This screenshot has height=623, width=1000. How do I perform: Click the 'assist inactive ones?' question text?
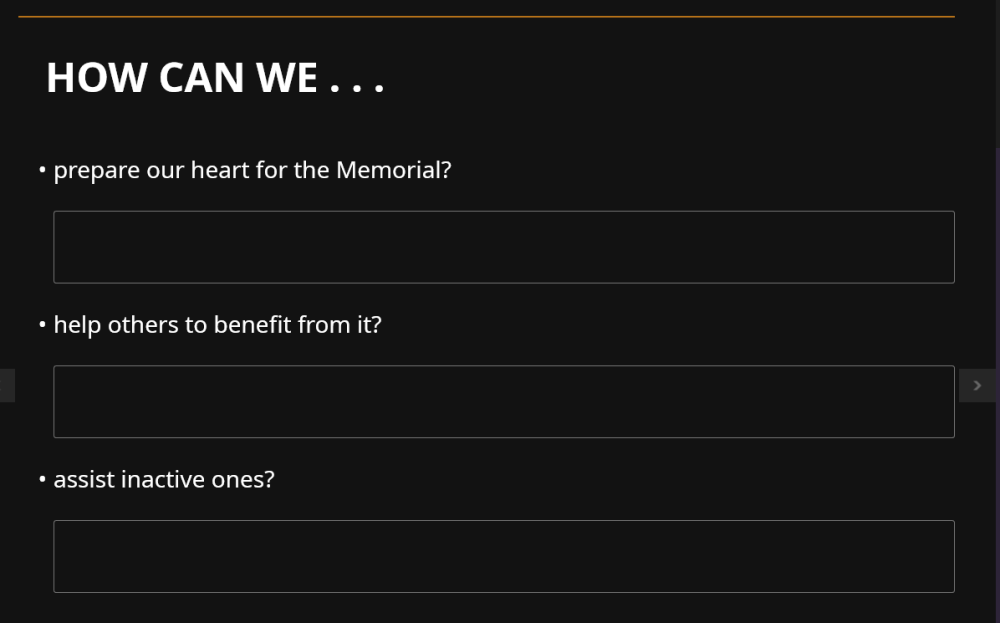coord(163,480)
